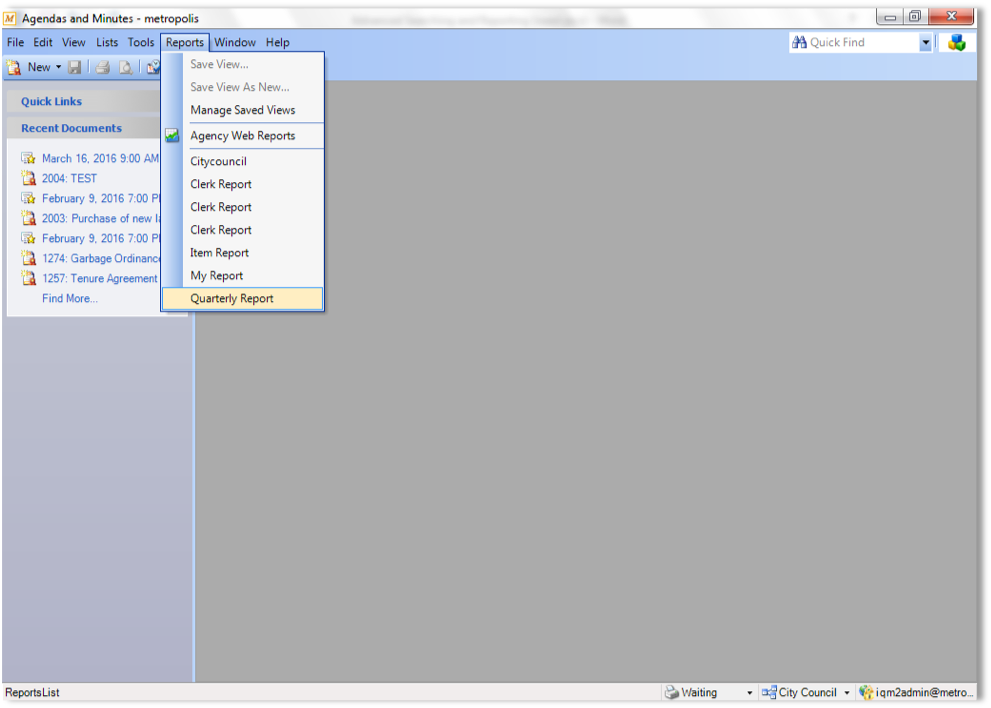
Task: Click the chart icon beside Agency Web Reports
Action: [172, 135]
